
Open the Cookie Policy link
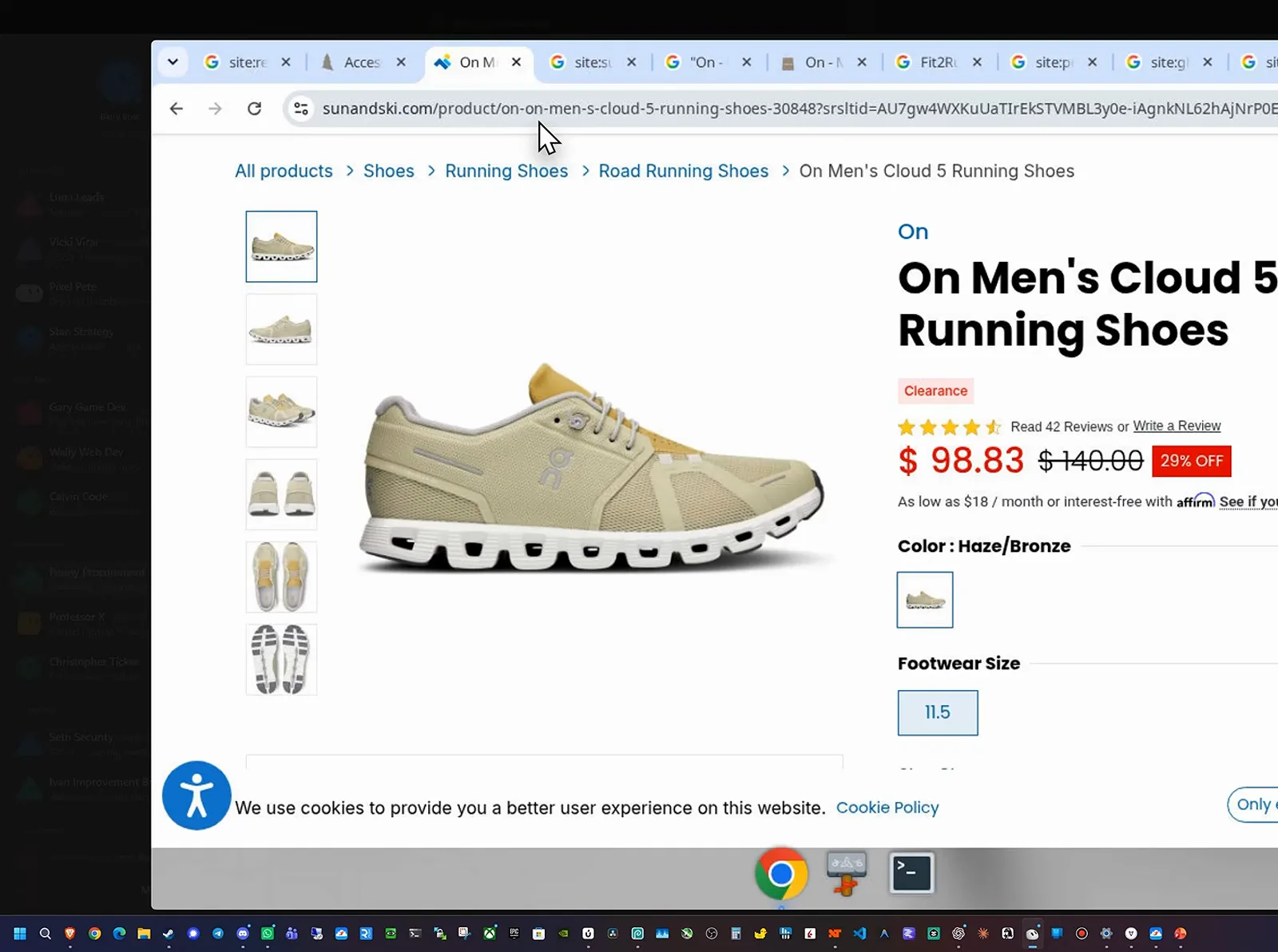click(x=887, y=807)
